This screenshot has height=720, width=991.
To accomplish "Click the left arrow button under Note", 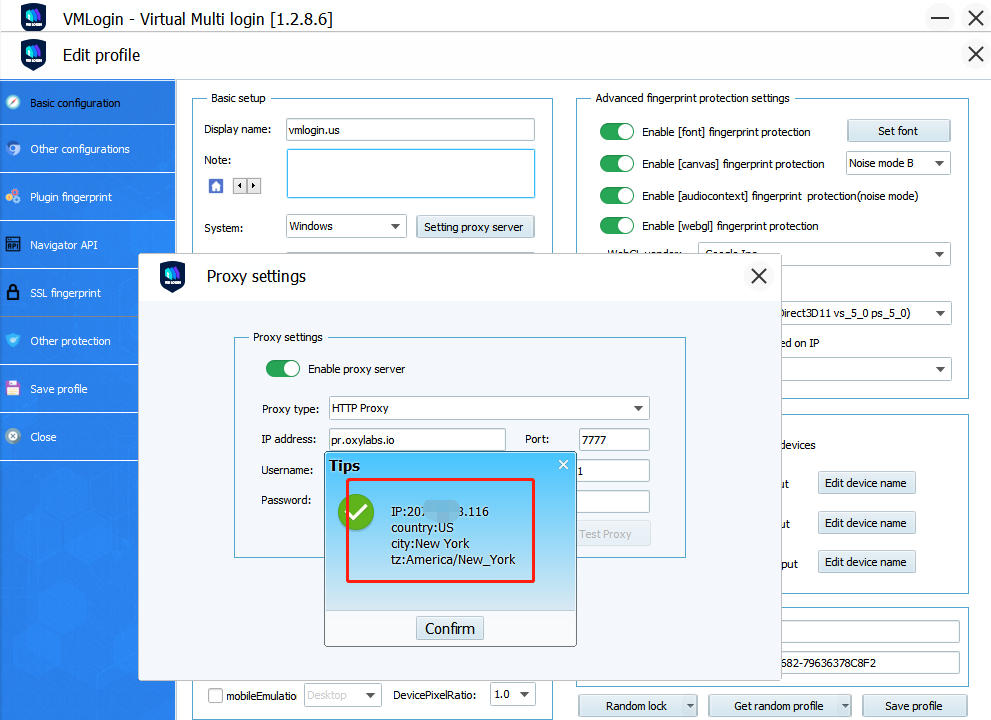I will click(240, 186).
